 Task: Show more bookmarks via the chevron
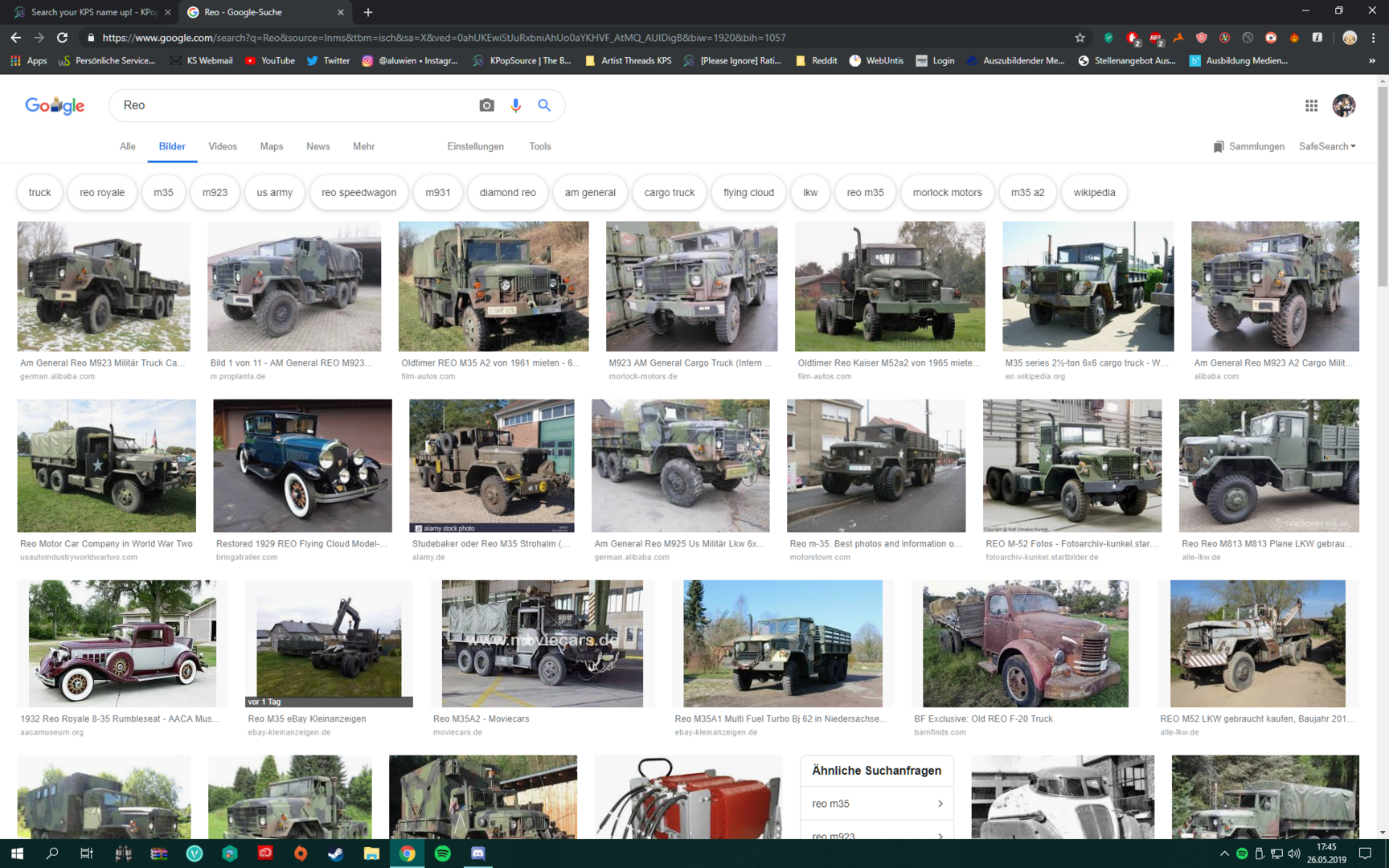click(1371, 60)
